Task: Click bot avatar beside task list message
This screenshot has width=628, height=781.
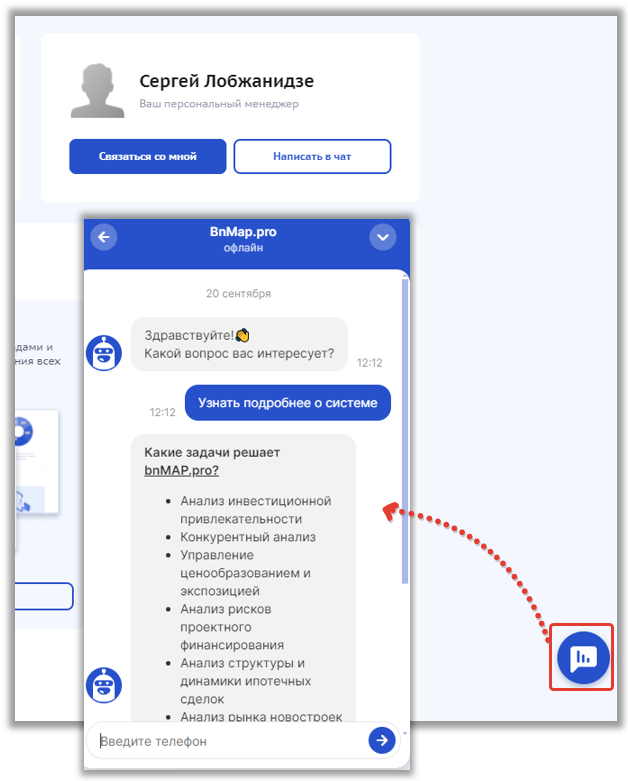Action: (104, 685)
